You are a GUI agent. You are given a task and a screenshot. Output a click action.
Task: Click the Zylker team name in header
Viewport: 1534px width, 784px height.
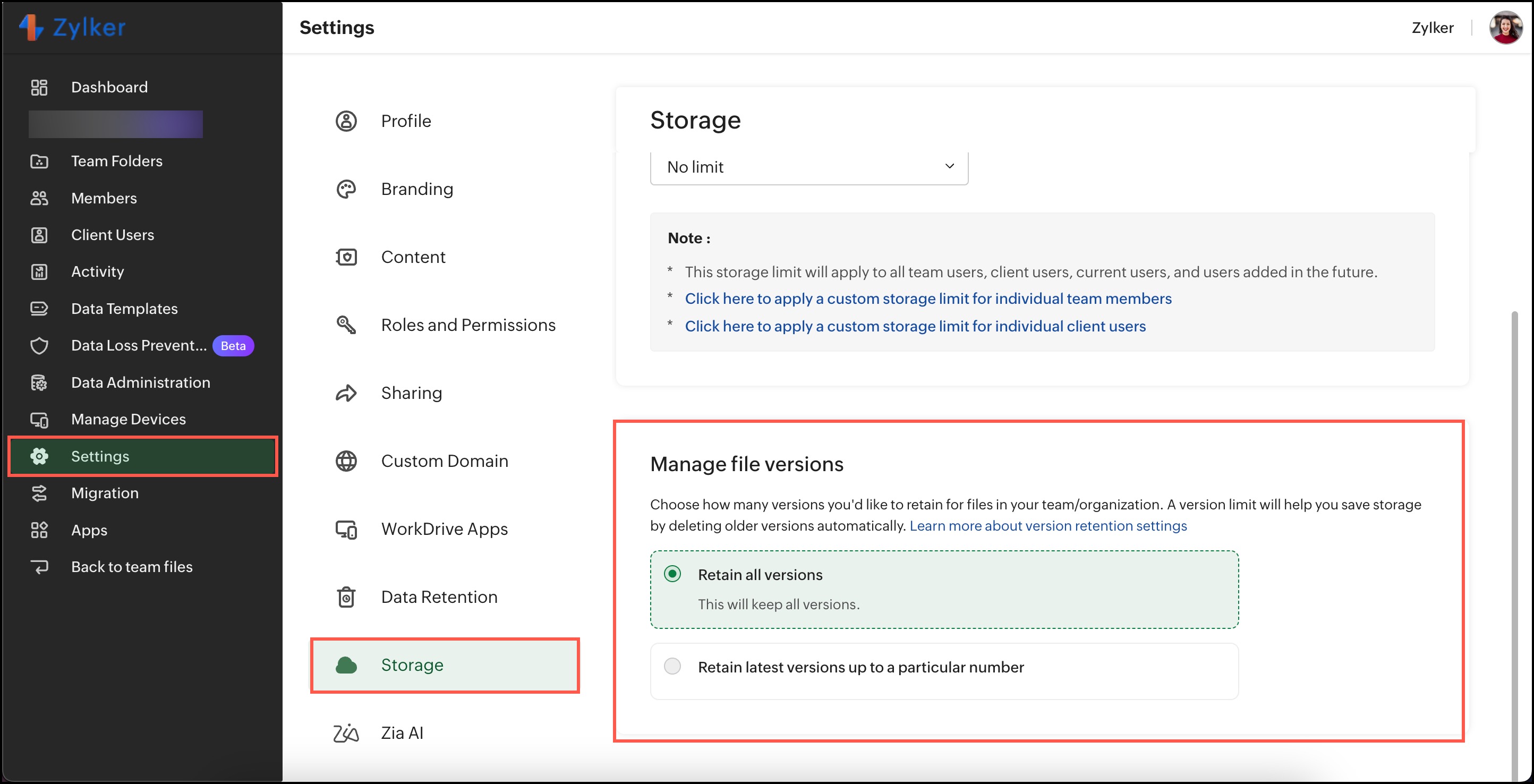[x=1432, y=28]
